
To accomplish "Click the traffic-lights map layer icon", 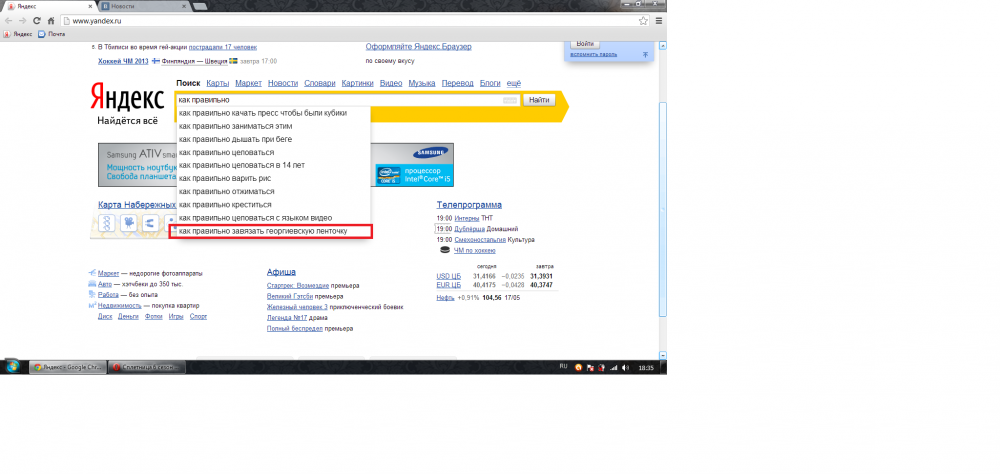I will click(108, 223).
